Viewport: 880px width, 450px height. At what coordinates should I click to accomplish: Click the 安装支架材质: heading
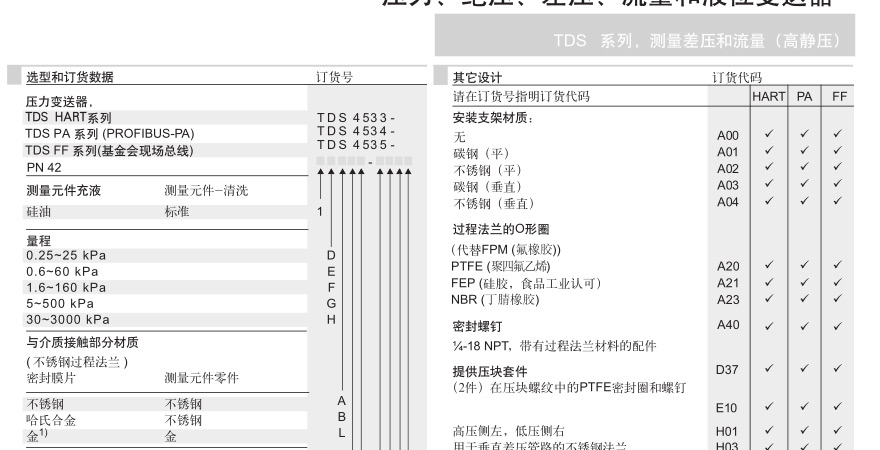coord(493,118)
